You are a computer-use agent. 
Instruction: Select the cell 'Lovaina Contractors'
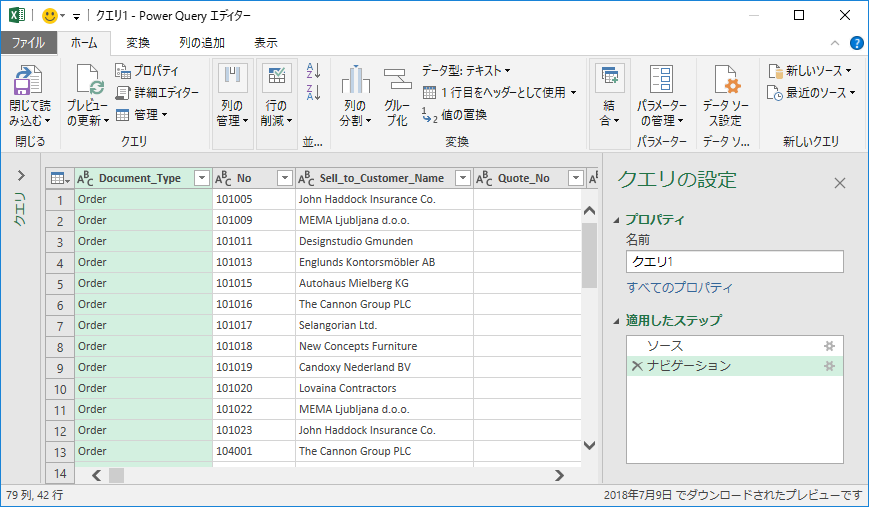point(385,388)
